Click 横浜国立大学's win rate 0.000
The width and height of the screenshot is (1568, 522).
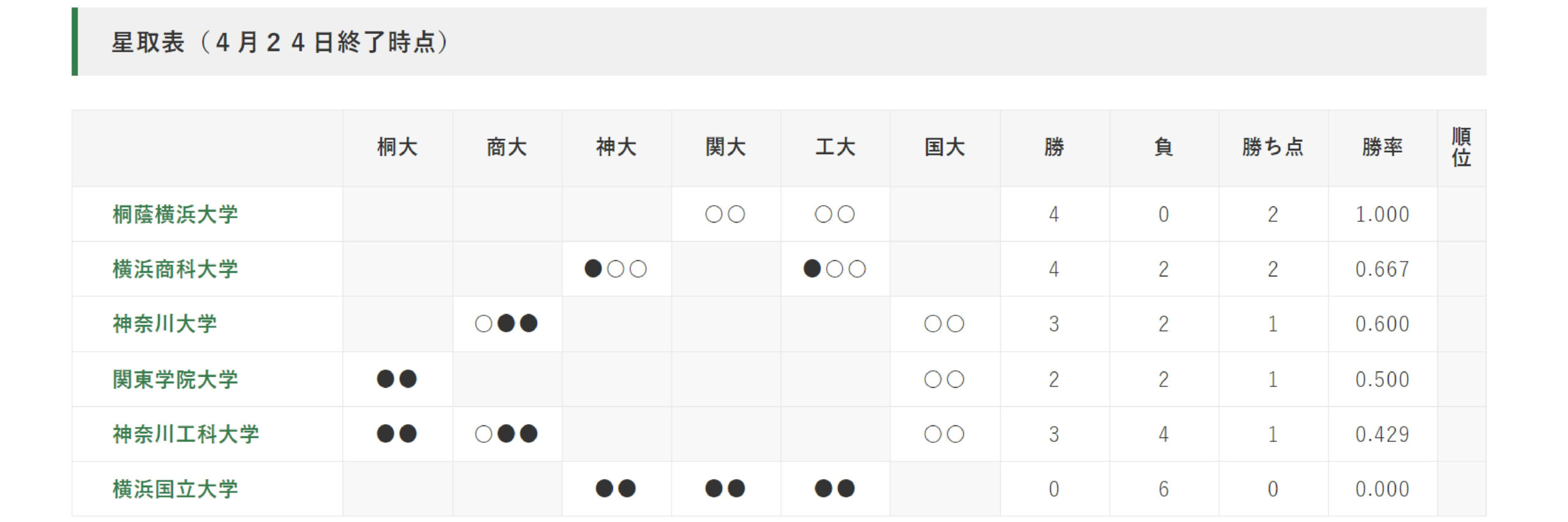(1382, 489)
